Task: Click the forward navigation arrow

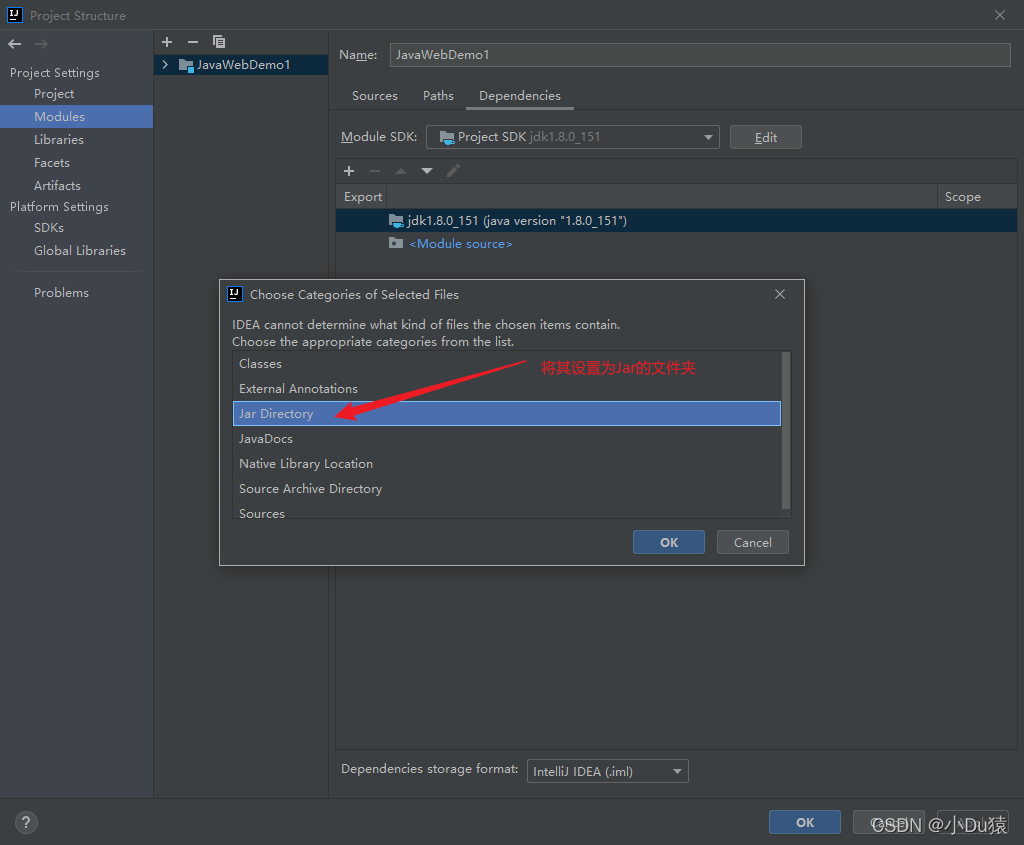Action: [41, 44]
